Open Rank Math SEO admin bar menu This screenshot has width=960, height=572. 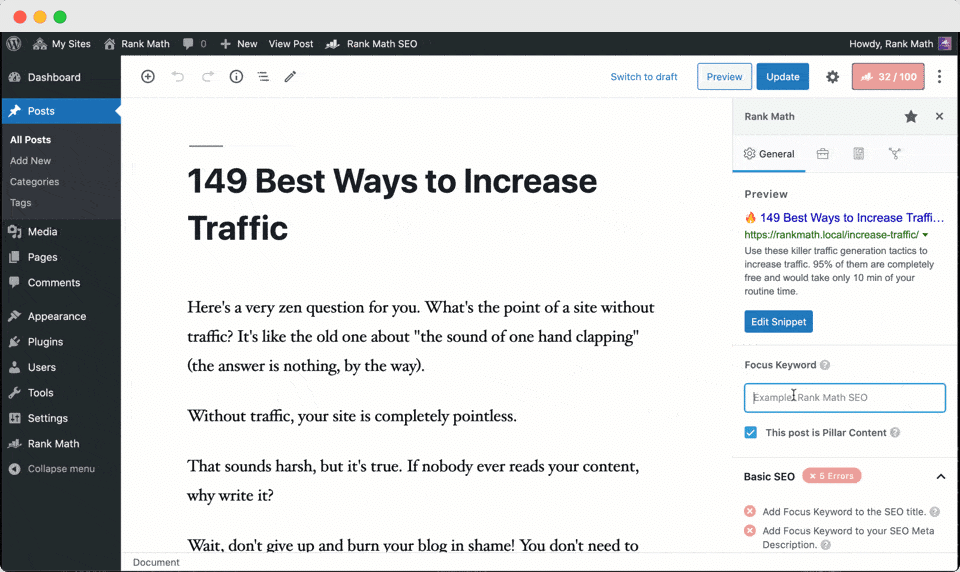point(372,43)
